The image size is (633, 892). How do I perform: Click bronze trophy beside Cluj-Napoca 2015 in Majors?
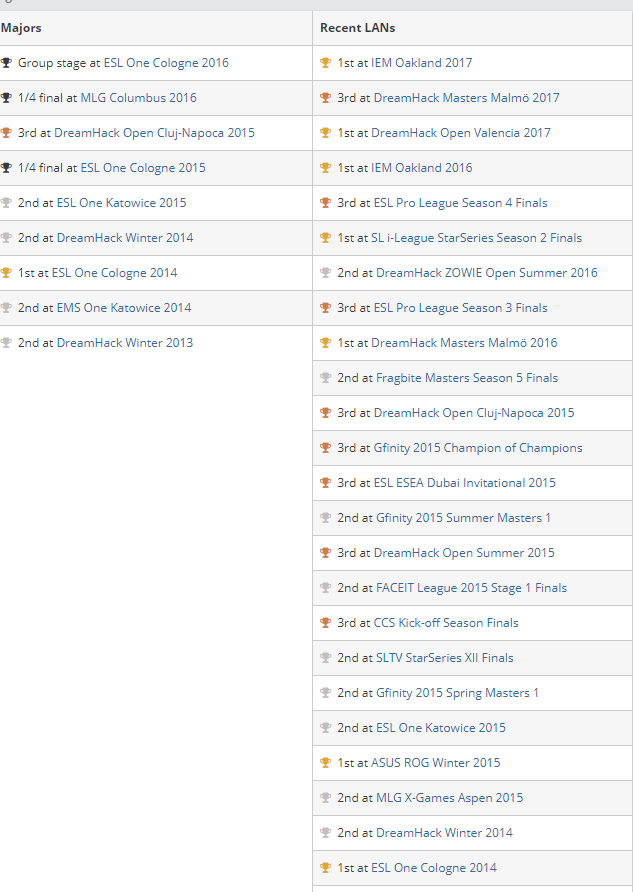point(6,133)
